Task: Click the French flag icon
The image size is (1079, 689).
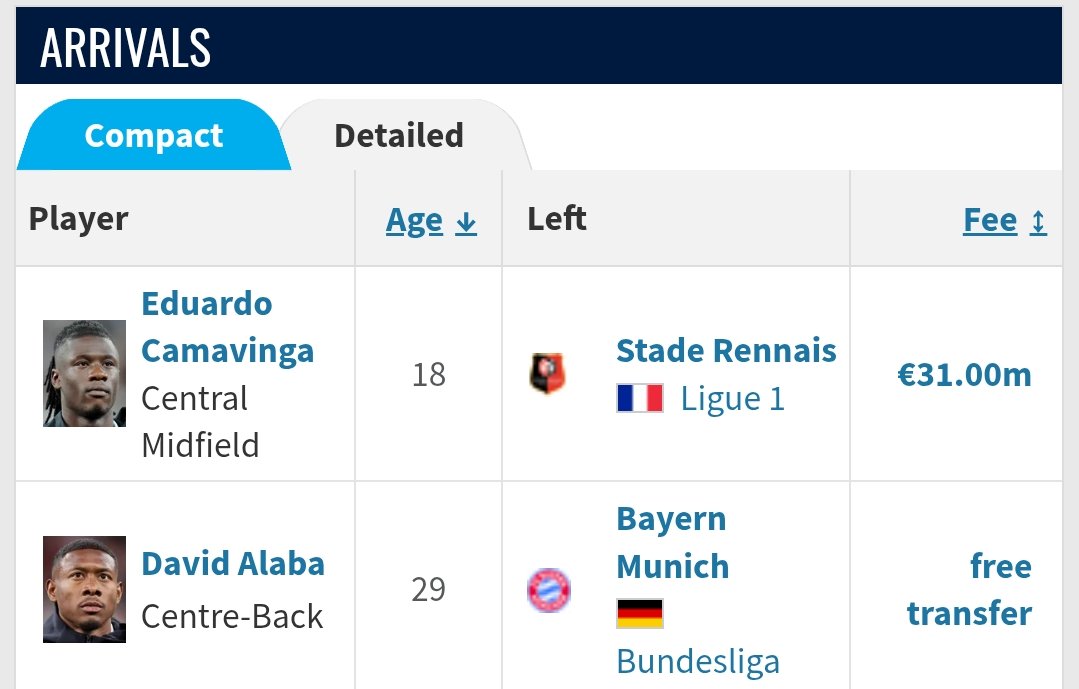Action: coord(640,398)
